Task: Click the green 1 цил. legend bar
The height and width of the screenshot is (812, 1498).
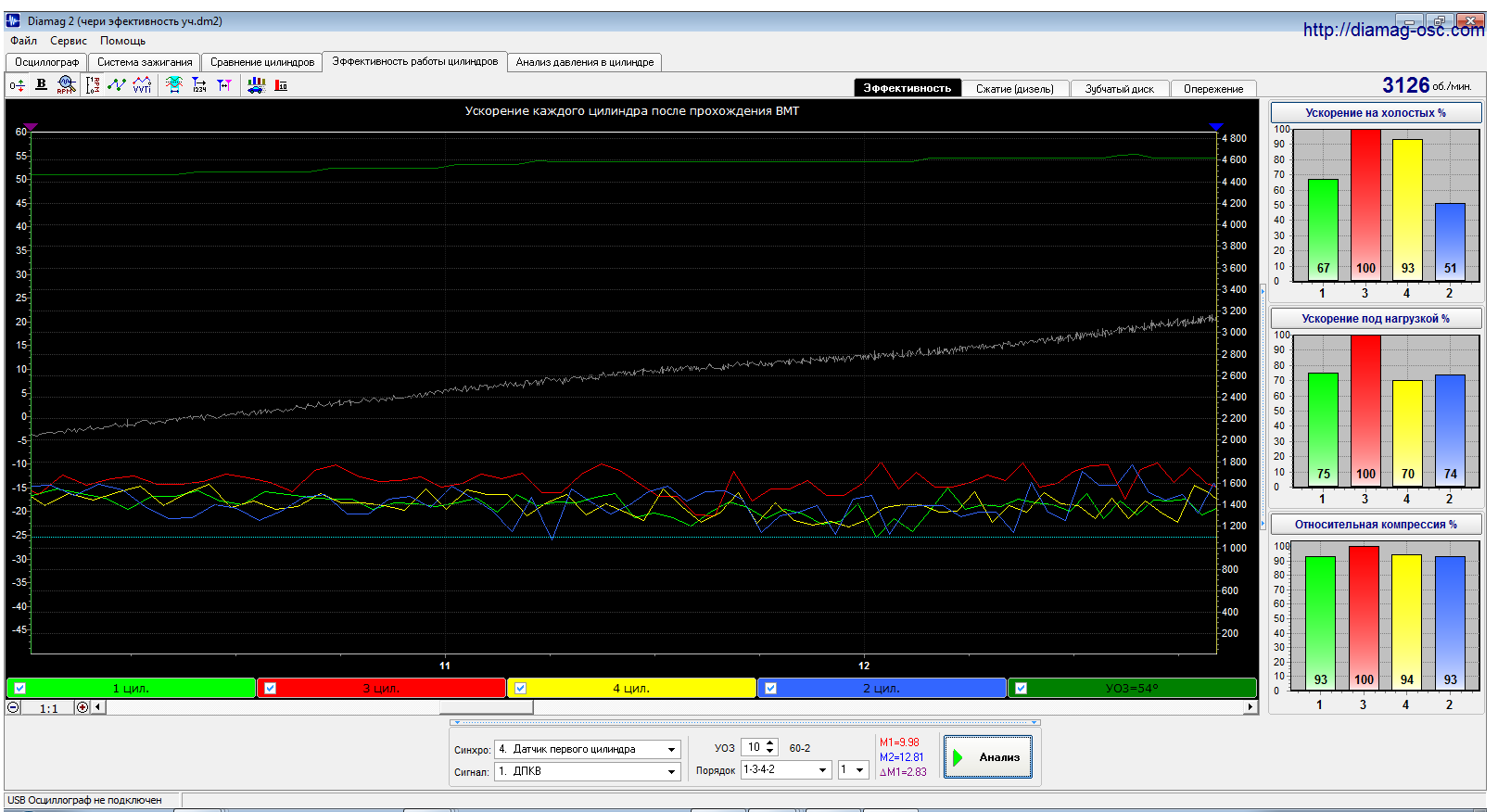Action: click(131, 688)
